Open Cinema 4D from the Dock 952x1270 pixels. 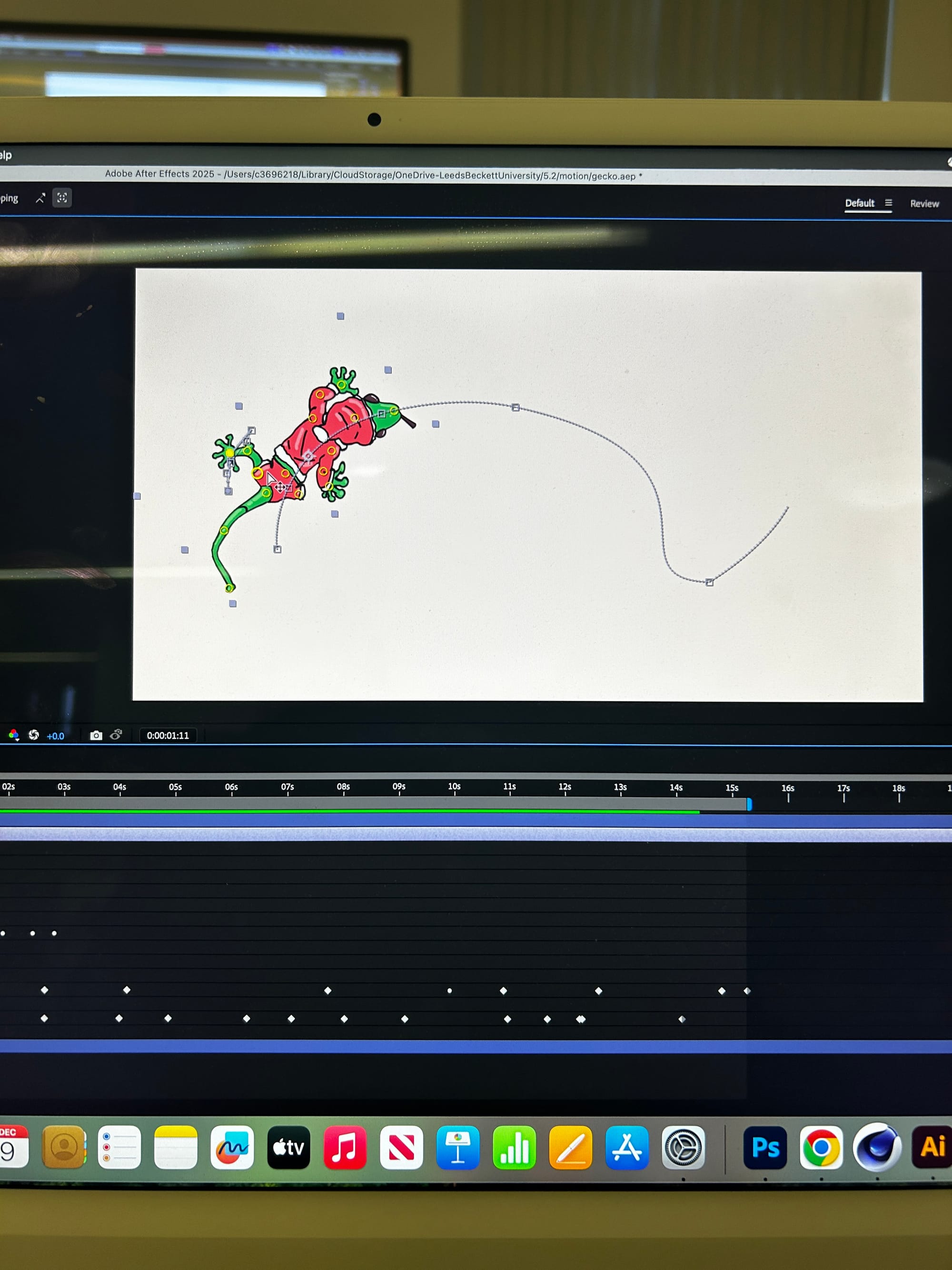(877, 1147)
